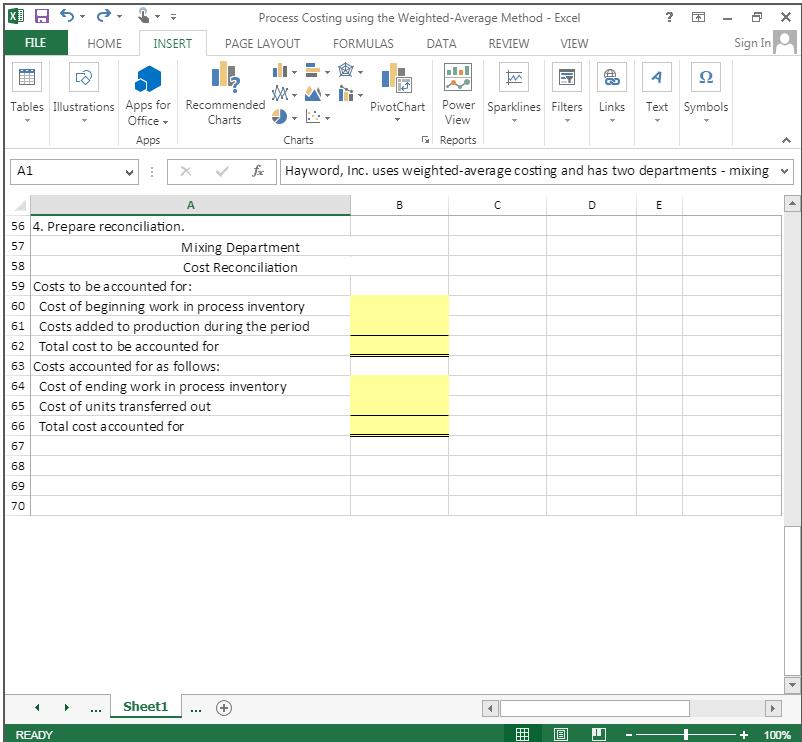Select the Sheet1 tab
This screenshot has width=802, height=742.
[145, 707]
